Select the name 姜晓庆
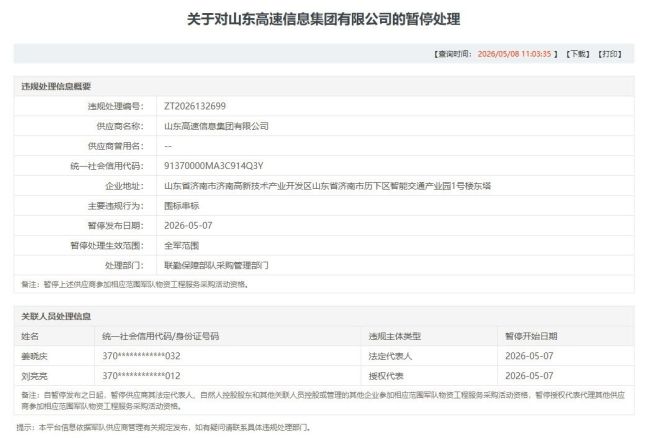 click(x=34, y=356)
